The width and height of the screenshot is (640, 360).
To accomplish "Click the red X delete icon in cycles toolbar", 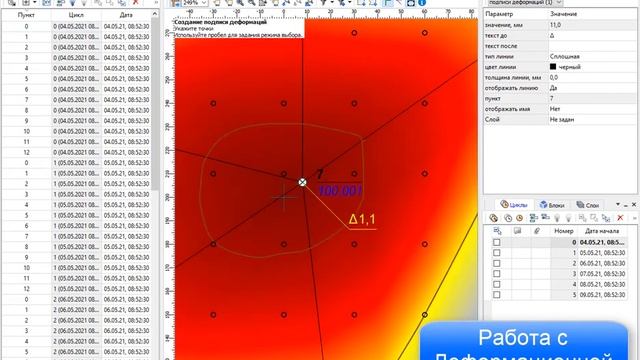I will point(620,218).
